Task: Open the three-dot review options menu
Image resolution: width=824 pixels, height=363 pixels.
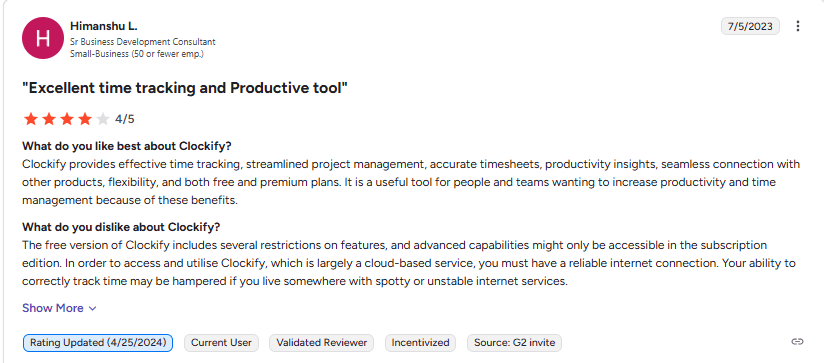Action: (798, 26)
